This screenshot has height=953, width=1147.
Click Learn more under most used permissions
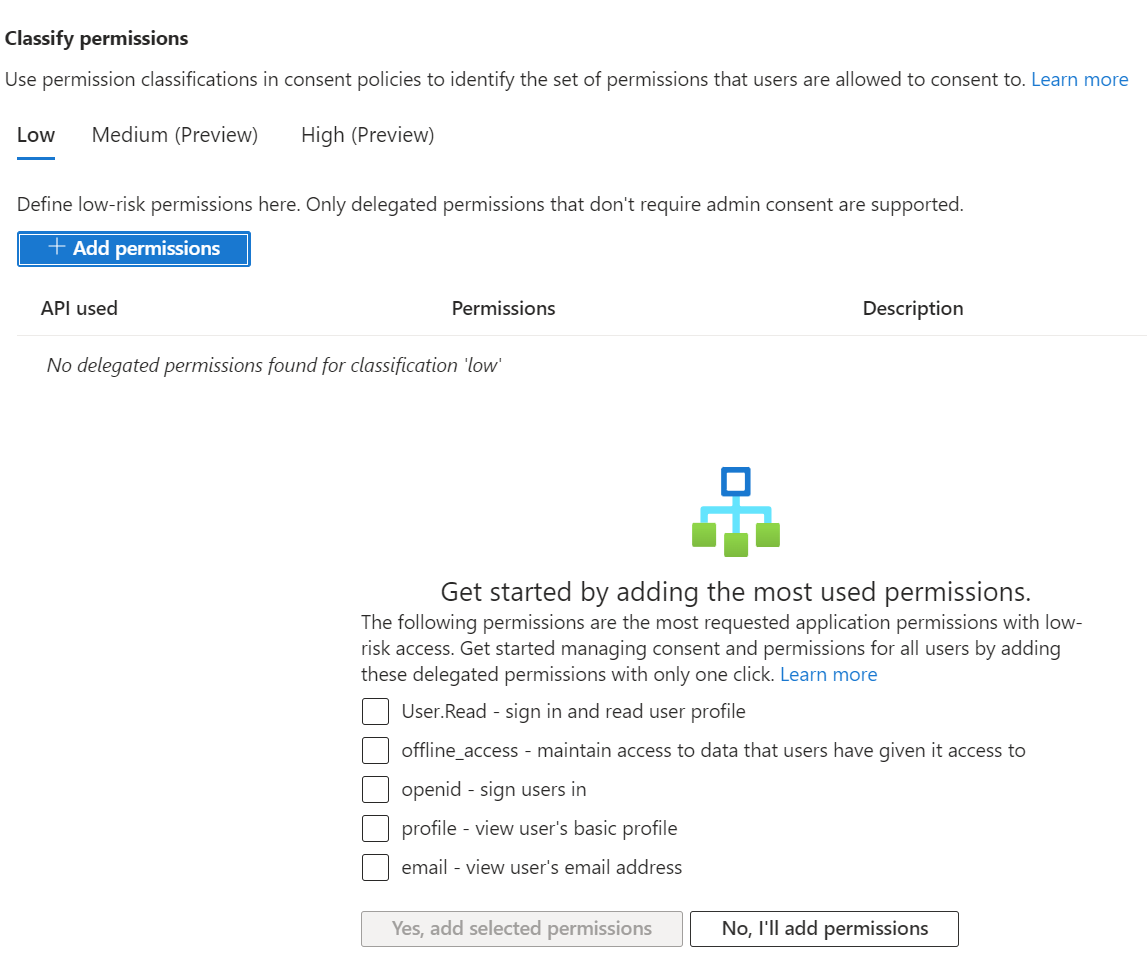(x=828, y=674)
